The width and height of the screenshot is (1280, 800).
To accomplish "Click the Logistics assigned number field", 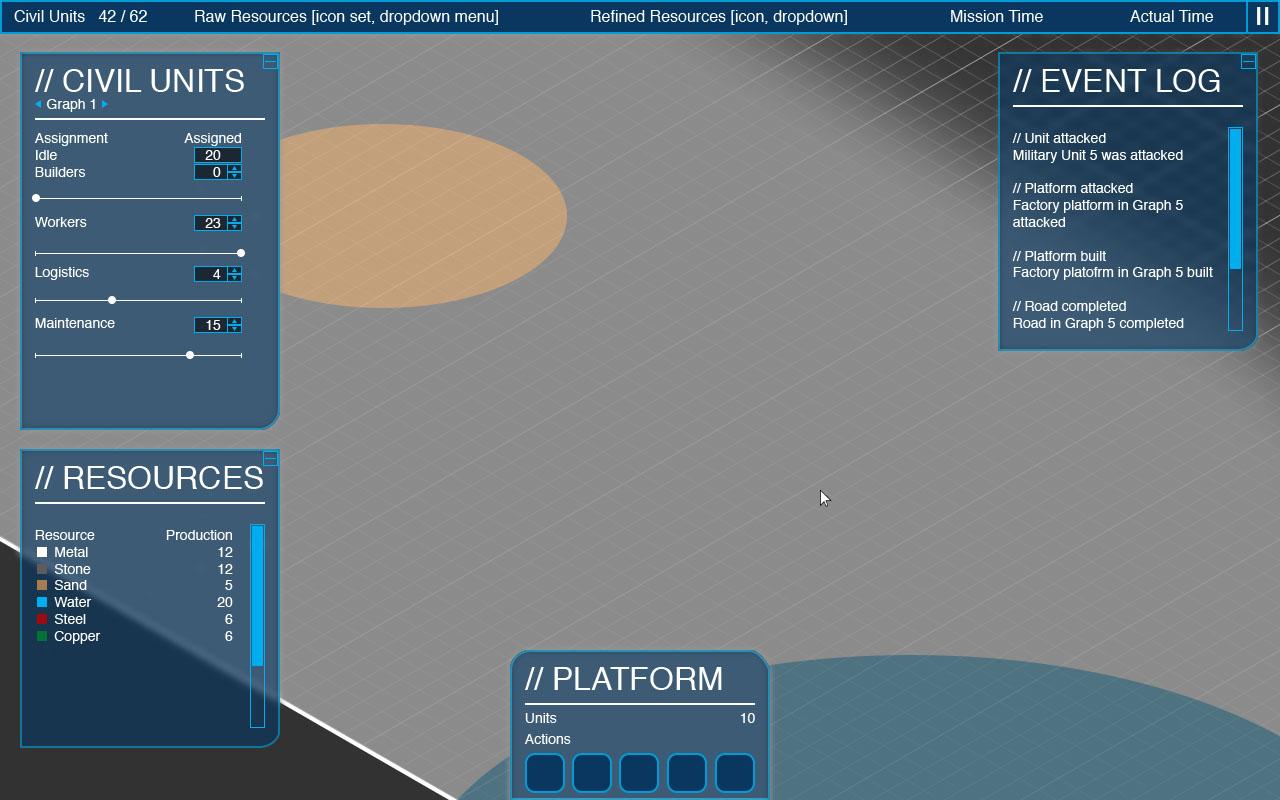I will pos(211,274).
